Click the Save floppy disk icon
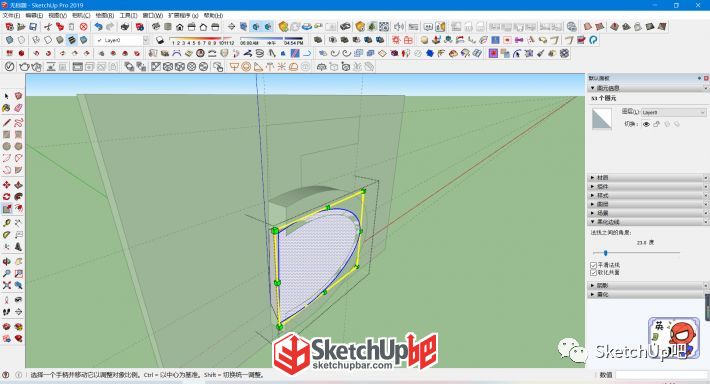This screenshot has width=710, height=384. pos(33,27)
